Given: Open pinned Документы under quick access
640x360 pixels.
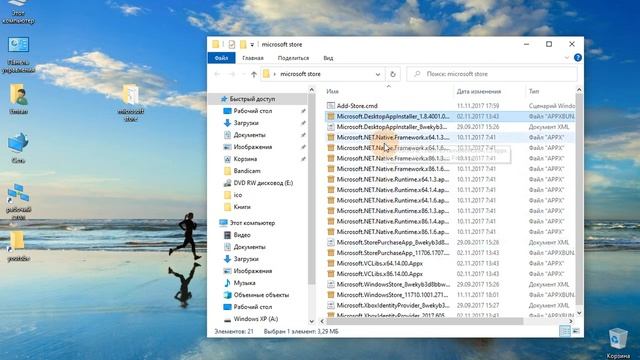Looking at the screenshot, I should pyautogui.click(x=249, y=135).
